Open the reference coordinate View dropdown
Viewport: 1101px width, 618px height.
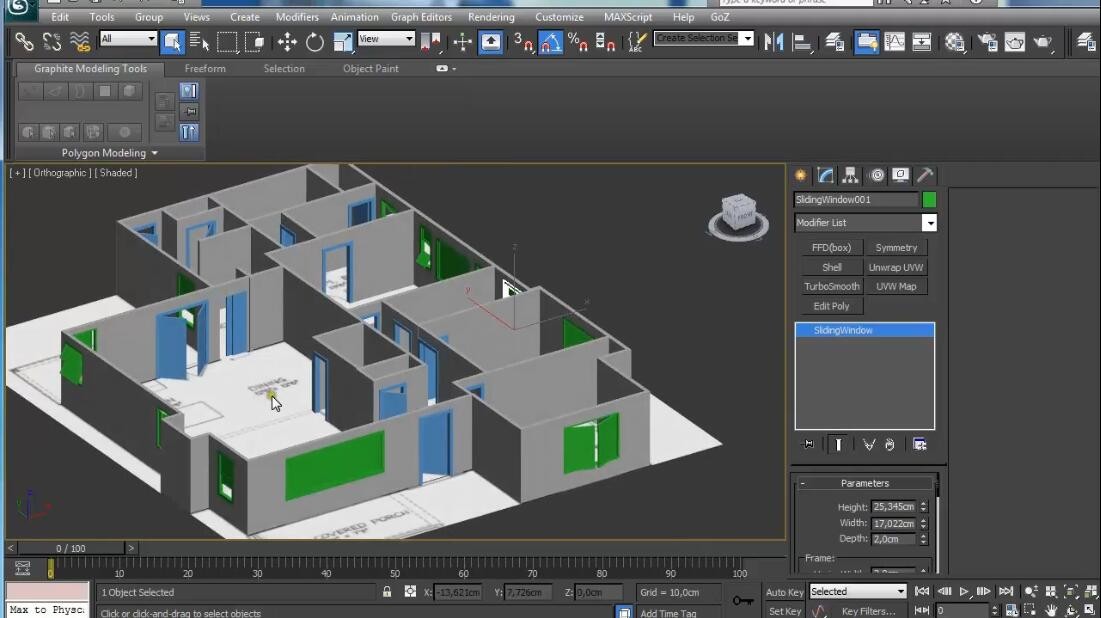386,39
